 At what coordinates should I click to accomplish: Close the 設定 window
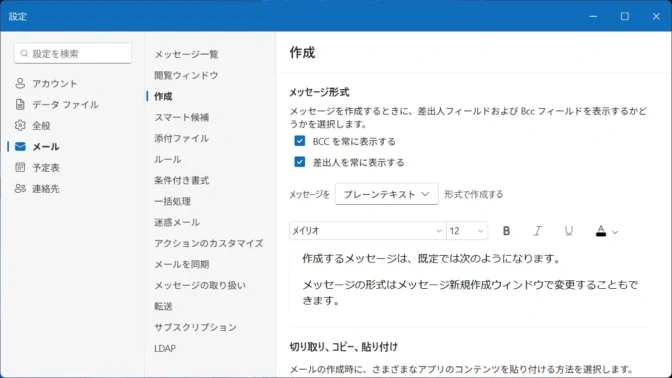click(656, 16)
